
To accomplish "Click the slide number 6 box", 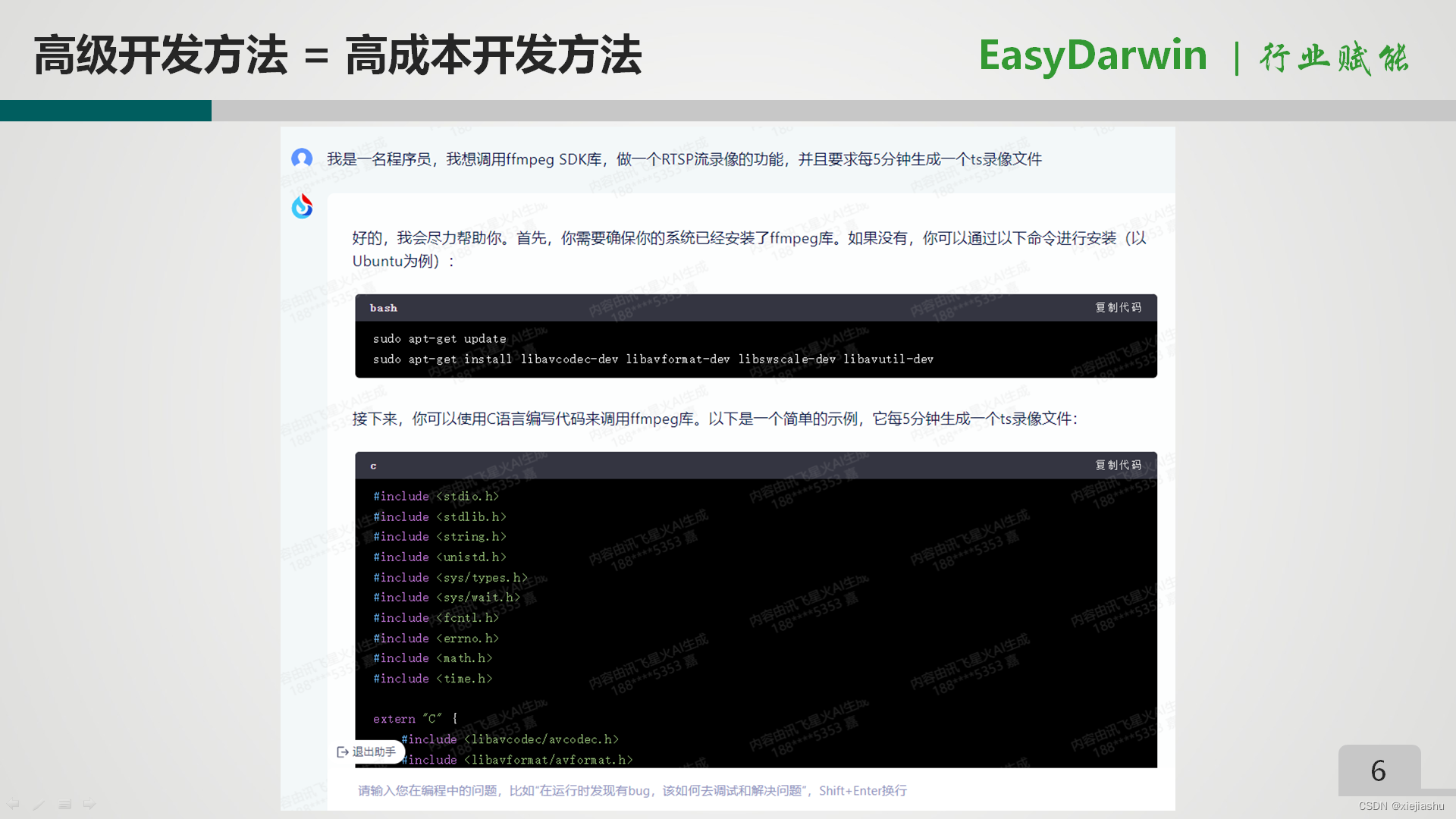I will coord(1379,770).
